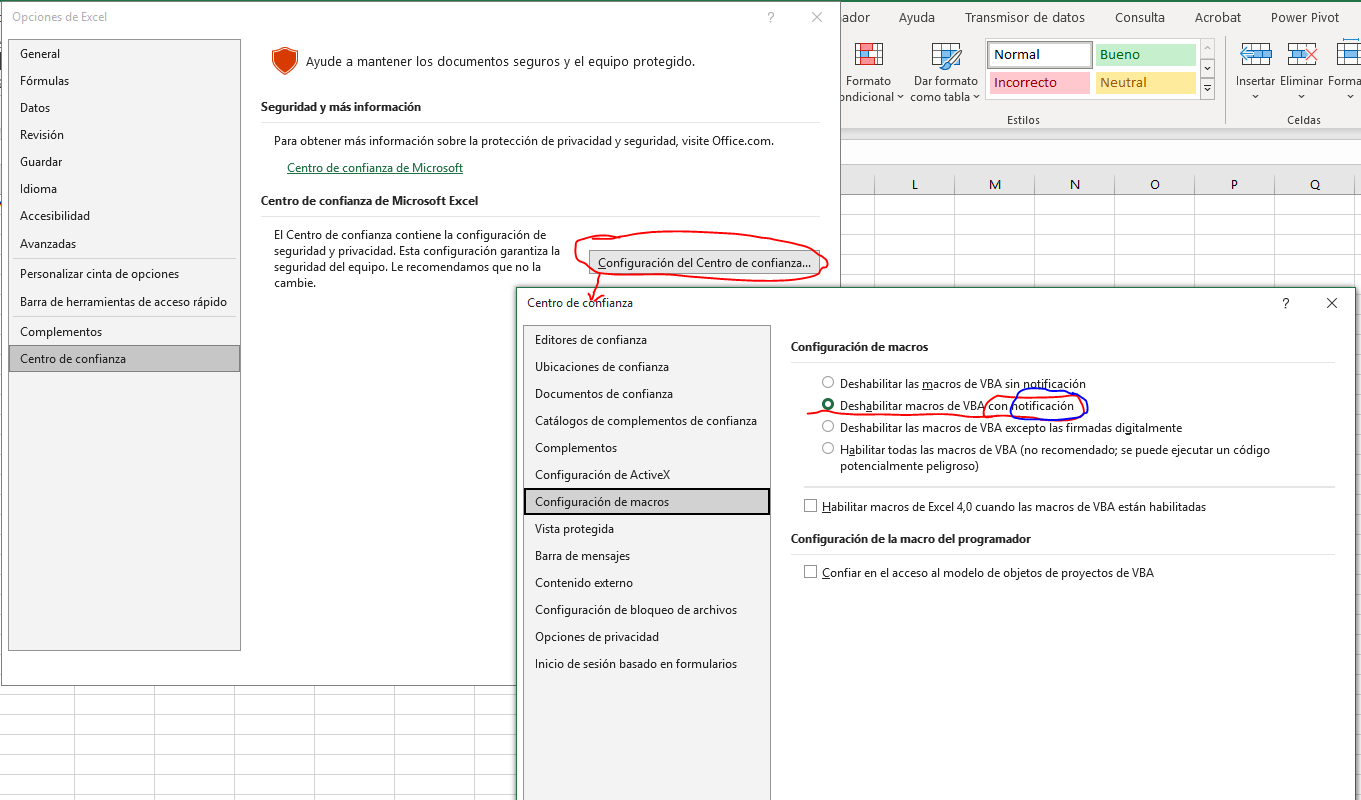The width and height of the screenshot is (1361, 800).
Task: Check Confiar en el acceso al modelo de objetos
Action: pyautogui.click(x=811, y=573)
